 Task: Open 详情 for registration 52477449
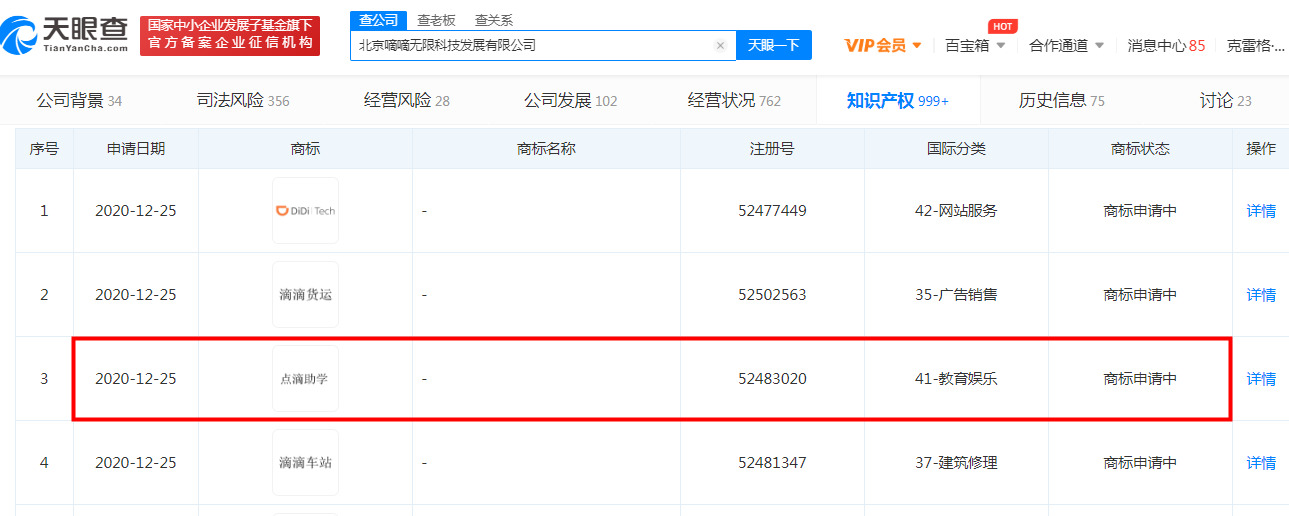(x=1261, y=211)
